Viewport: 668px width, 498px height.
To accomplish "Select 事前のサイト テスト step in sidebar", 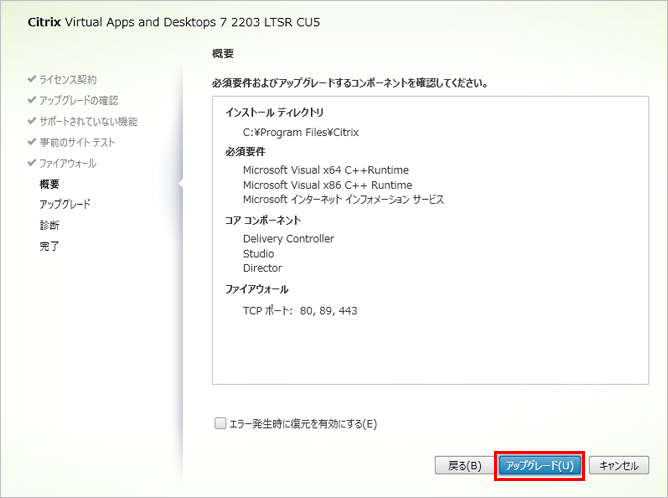I will (77, 142).
